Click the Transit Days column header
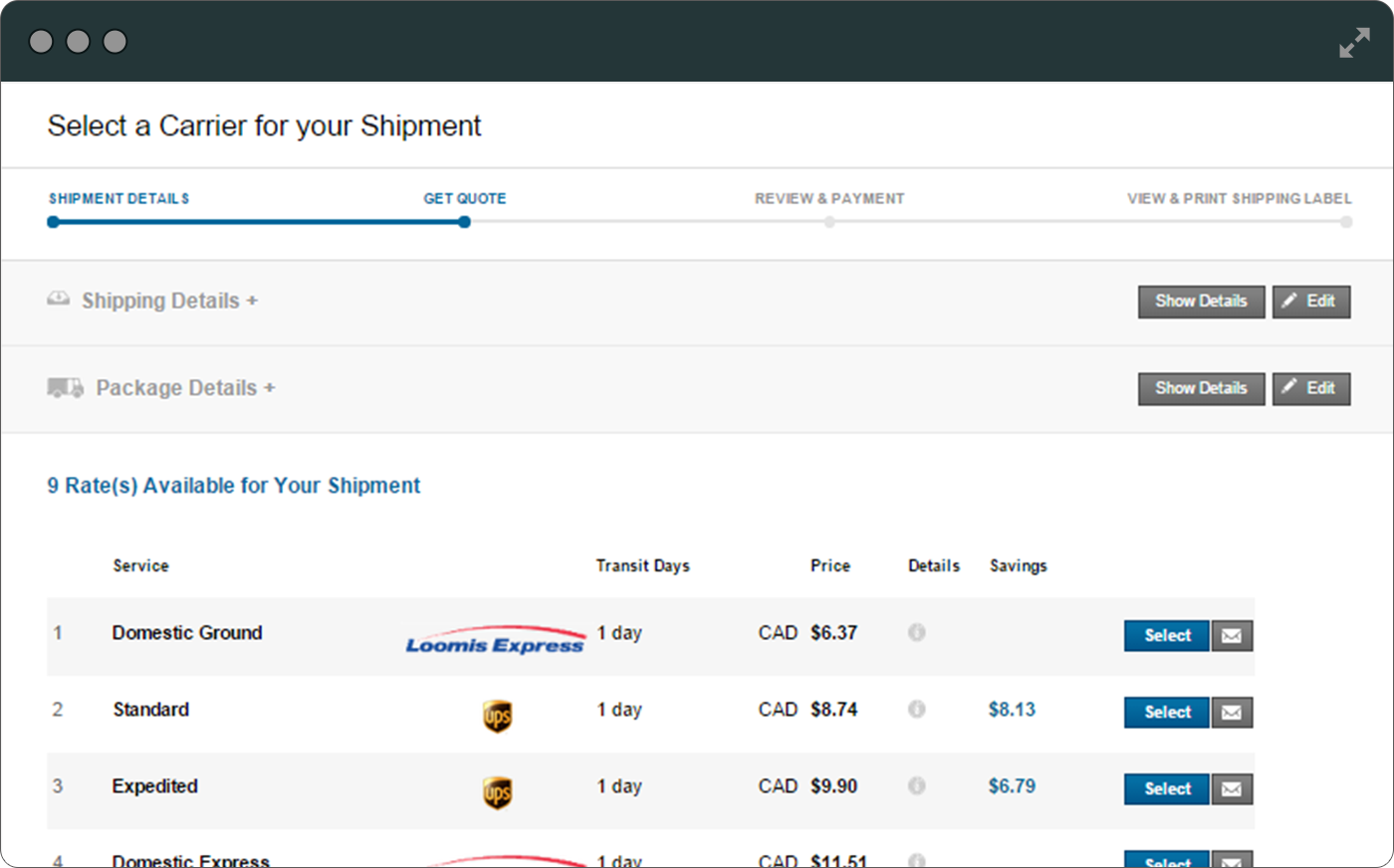The image size is (1394, 868). tap(642, 565)
